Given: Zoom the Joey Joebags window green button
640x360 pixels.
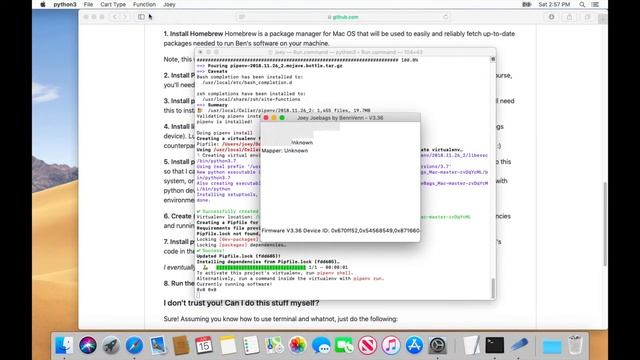Looking at the screenshot, I should pyautogui.click(x=282, y=118).
